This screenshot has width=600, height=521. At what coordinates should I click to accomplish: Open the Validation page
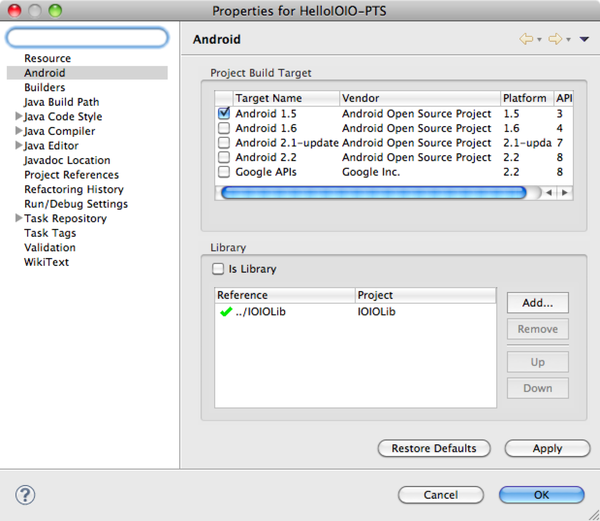(50, 247)
